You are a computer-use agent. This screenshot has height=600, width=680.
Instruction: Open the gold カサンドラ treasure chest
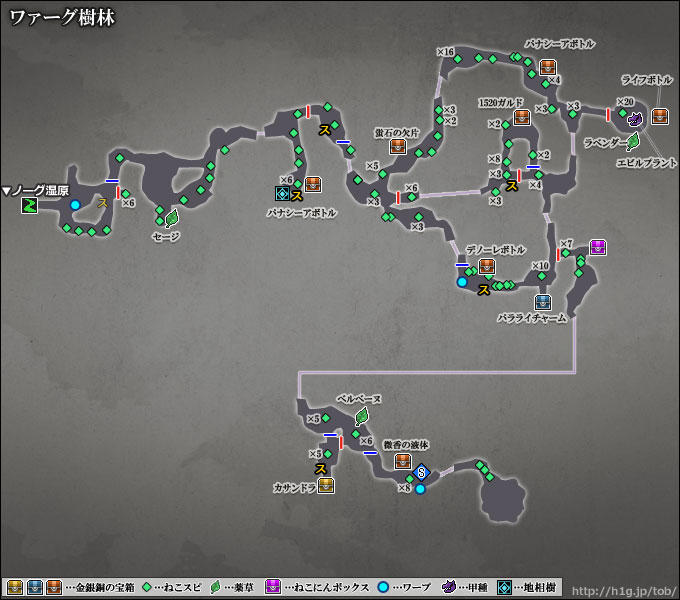[326, 484]
